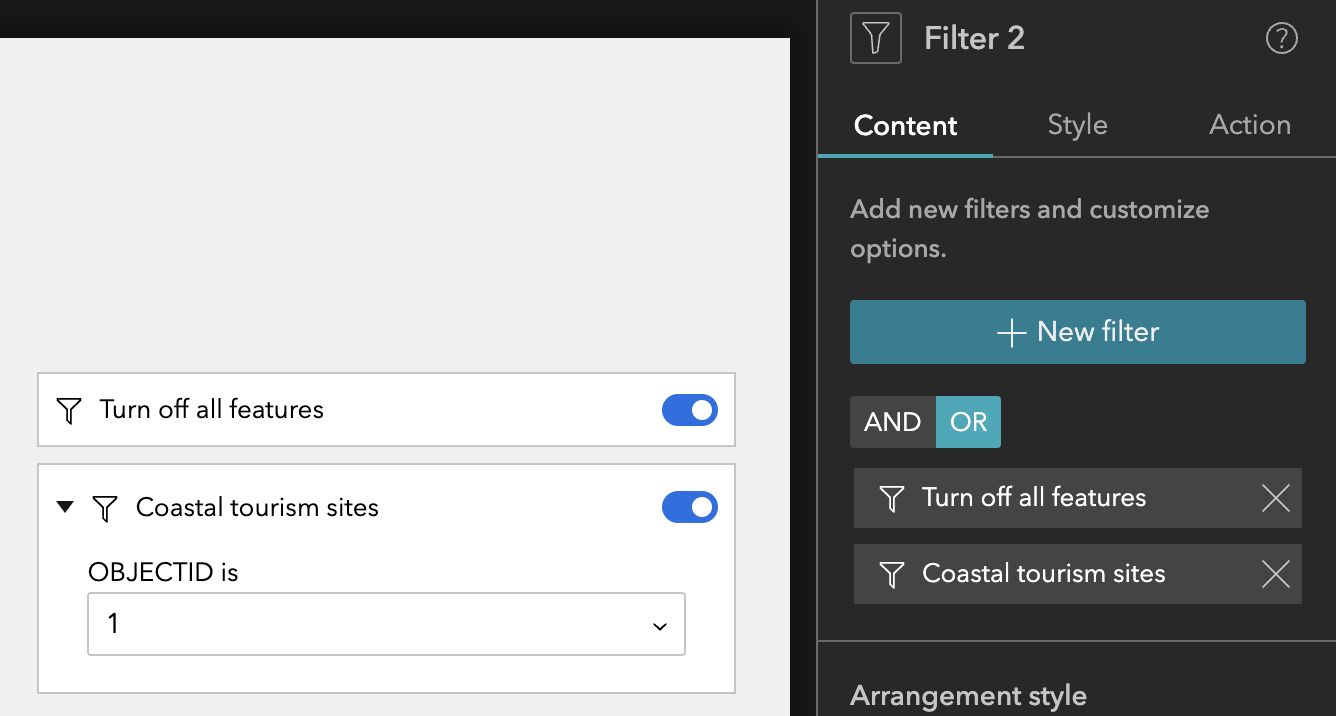1336x716 pixels.
Task: Click the New filter button
Action: (x=1078, y=332)
